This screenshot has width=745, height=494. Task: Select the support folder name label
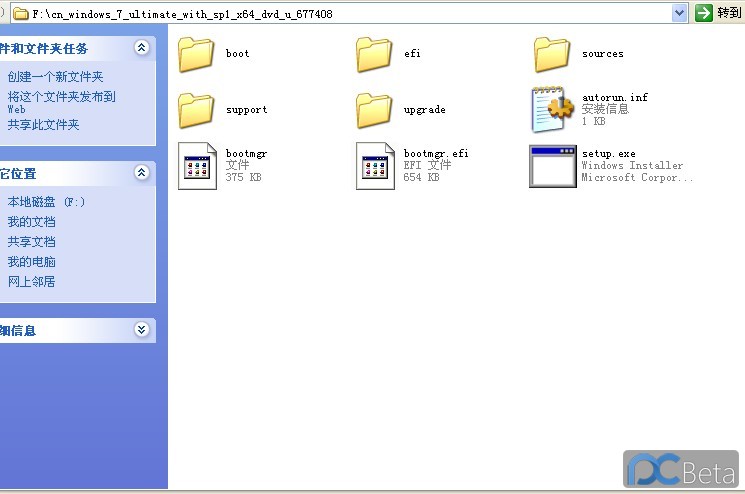tap(247, 110)
